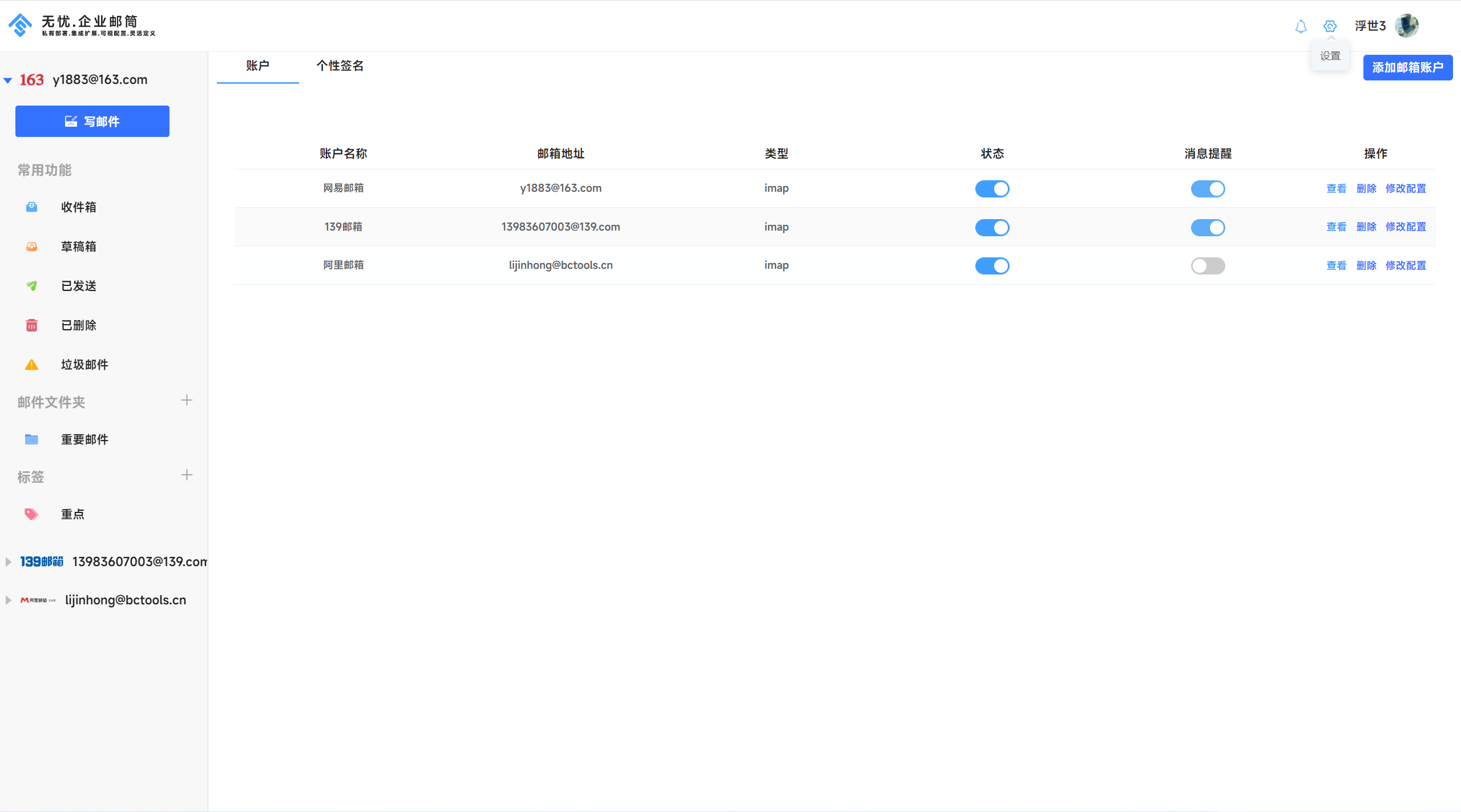Image resolution: width=1461 pixels, height=812 pixels.
Task: Open the settings gear icon
Action: click(1330, 26)
